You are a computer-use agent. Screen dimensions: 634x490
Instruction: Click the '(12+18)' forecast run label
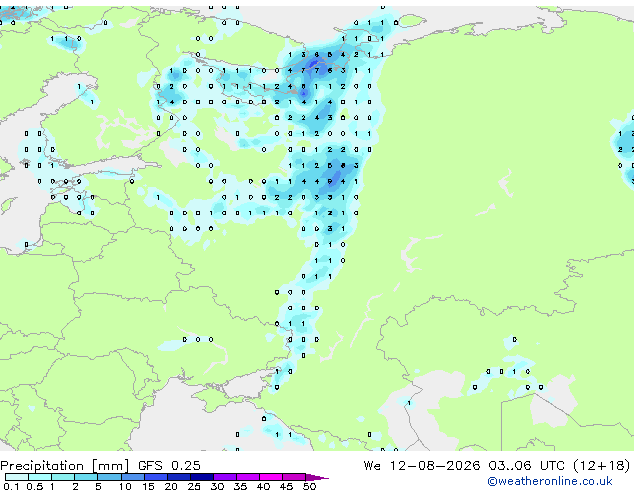pyautogui.click(x=602, y=466)
